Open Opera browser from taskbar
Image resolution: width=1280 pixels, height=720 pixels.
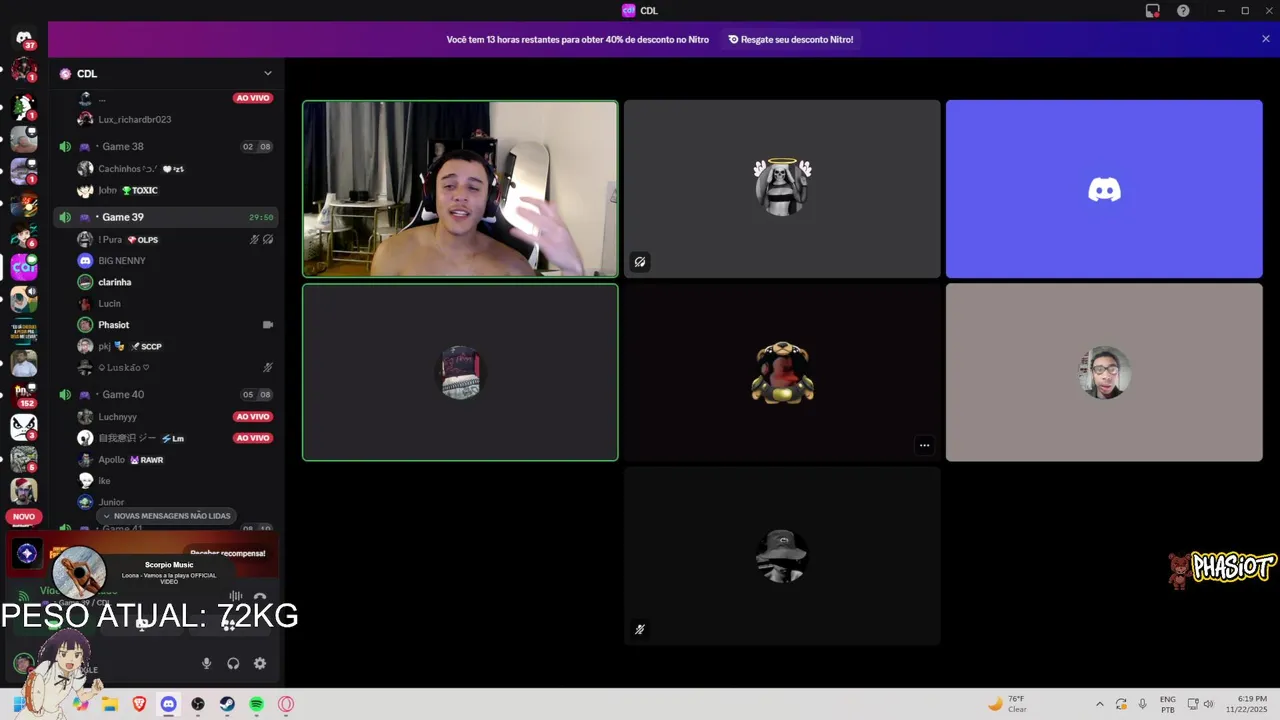click(286, 704)
